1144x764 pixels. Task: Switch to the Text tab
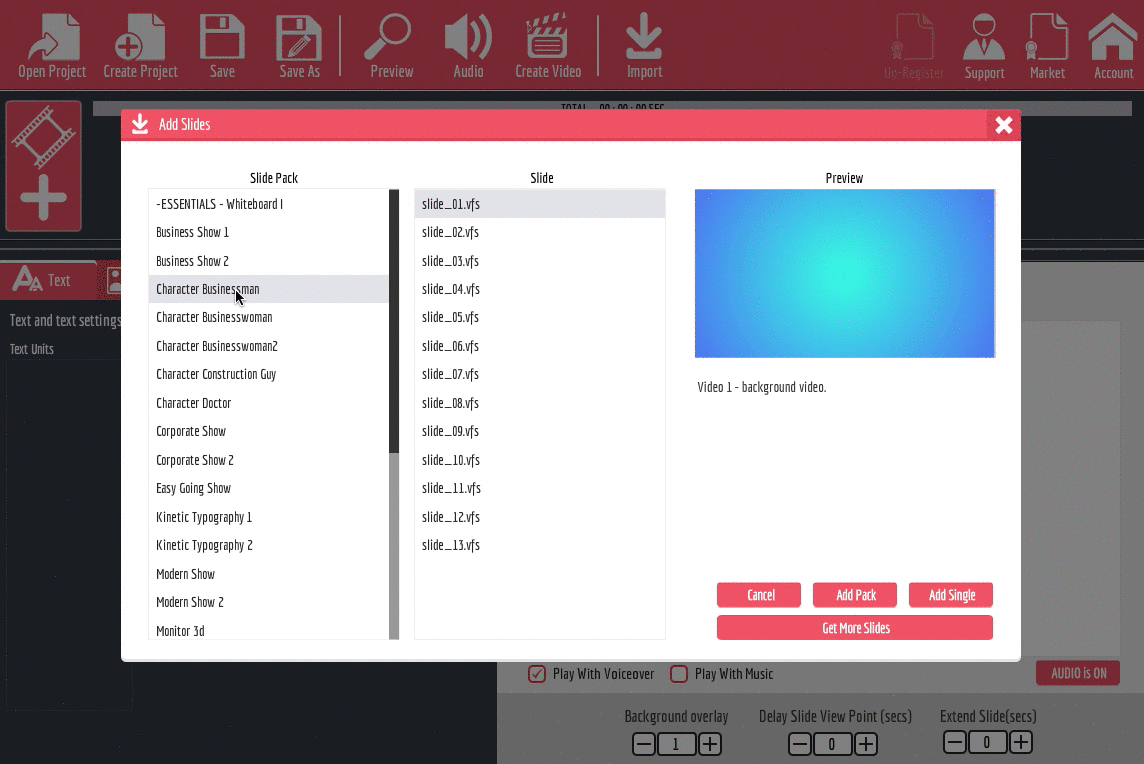tap(48, 280)
